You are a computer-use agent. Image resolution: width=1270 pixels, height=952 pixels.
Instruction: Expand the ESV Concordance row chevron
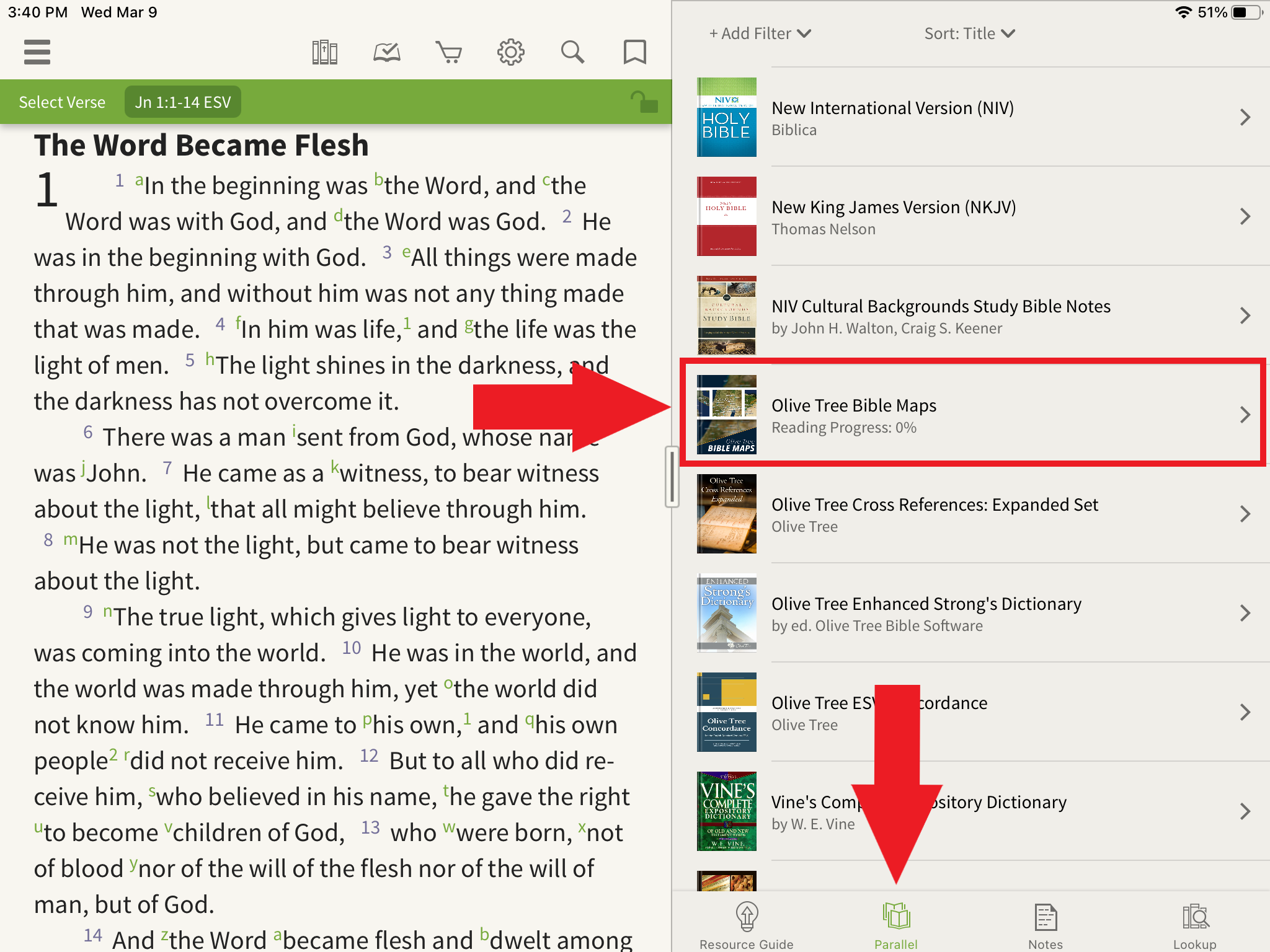(1245, 712)
